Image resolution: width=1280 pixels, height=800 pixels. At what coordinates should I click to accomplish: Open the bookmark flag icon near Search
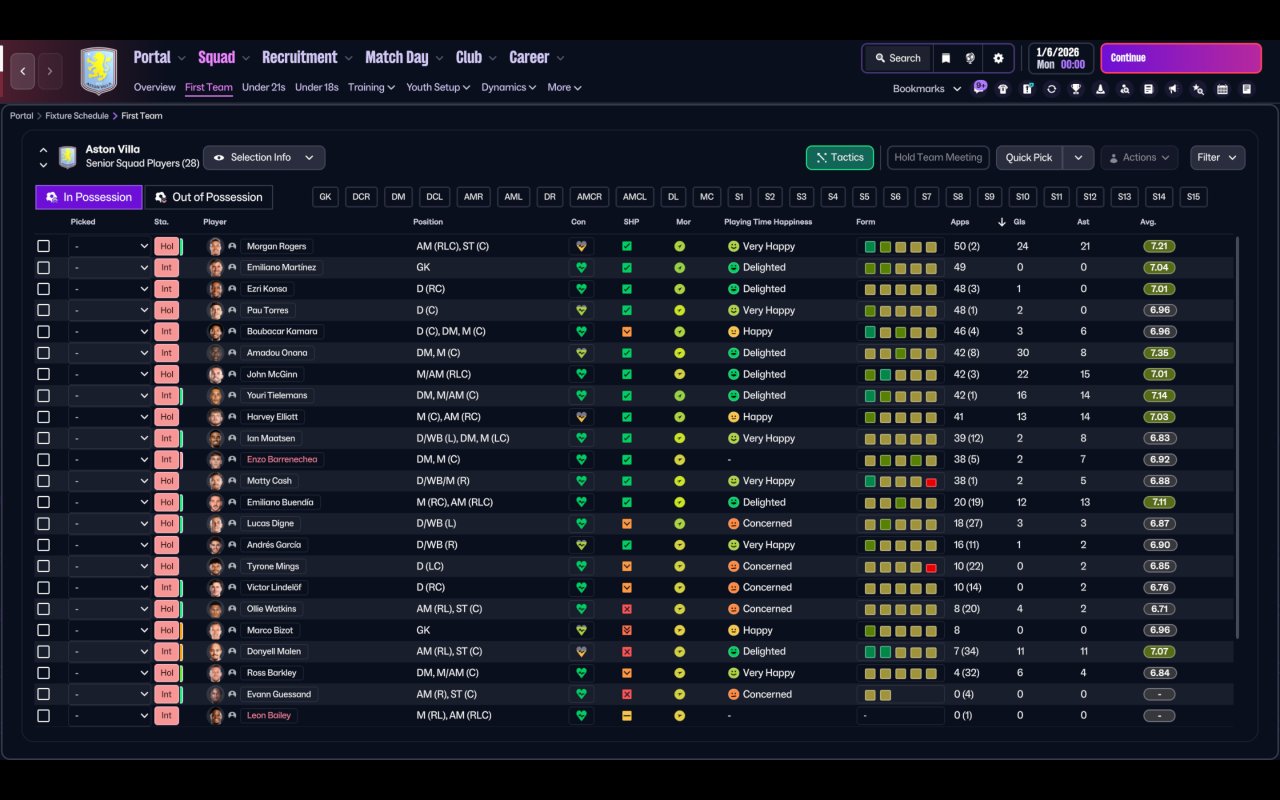[945, 58]
